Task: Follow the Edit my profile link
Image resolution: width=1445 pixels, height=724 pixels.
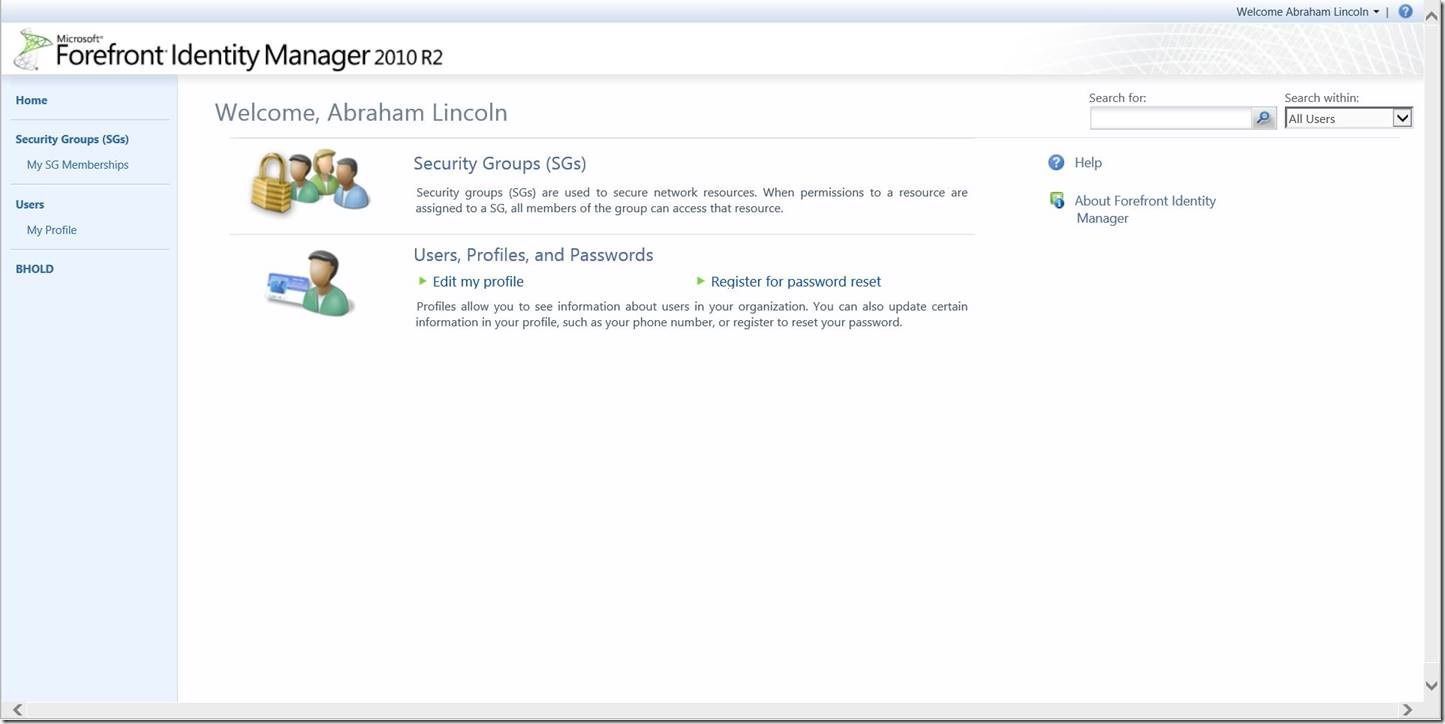Action: (x=478, y=282)
